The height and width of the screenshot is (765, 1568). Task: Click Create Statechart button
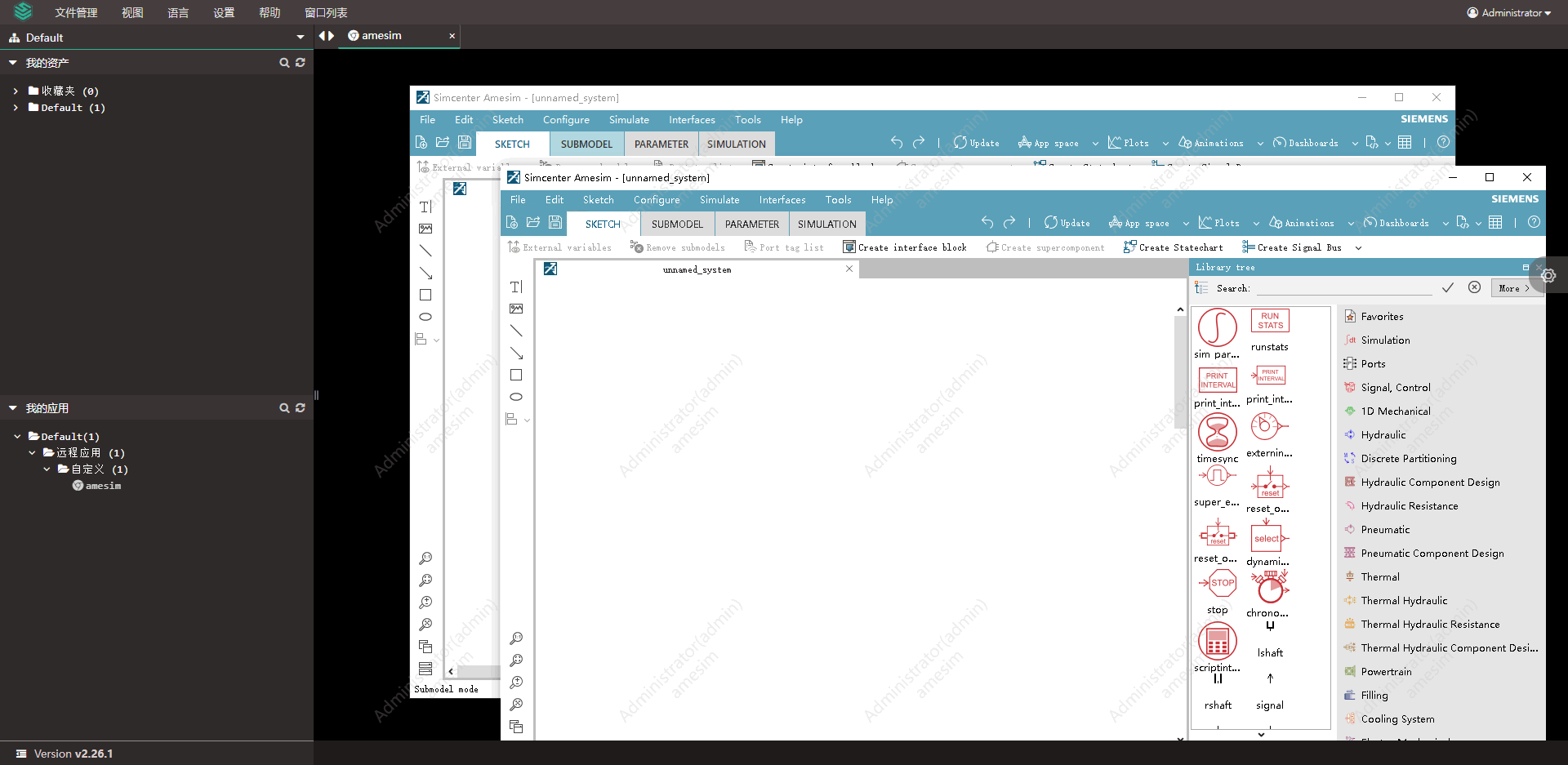[1173, 247]
